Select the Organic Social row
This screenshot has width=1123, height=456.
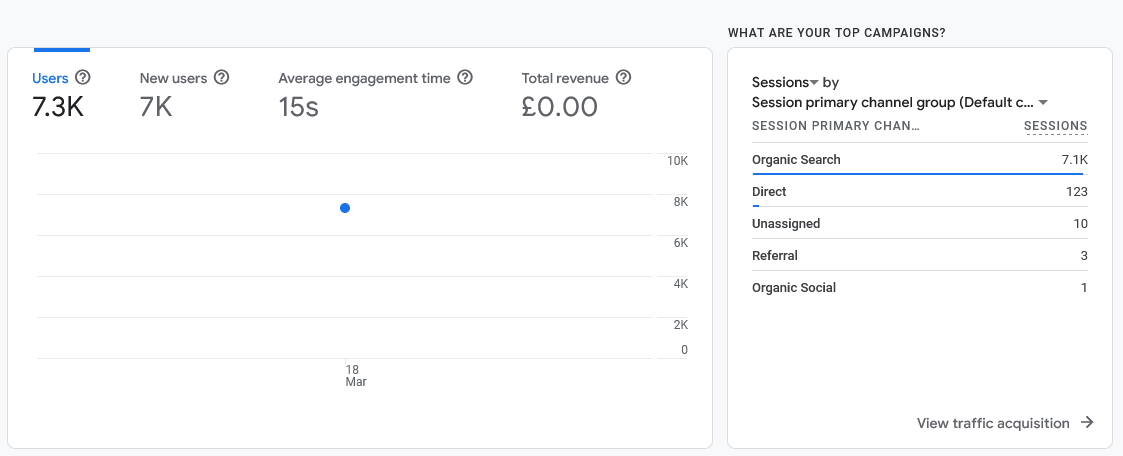920,288
